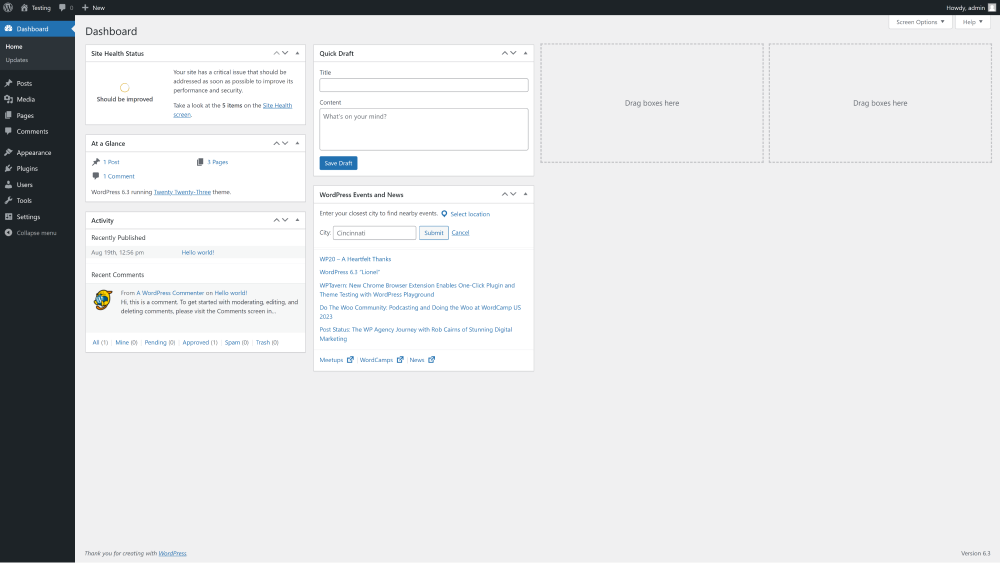The width and height of the screenshot is (1000, 563).
Task: Move Site Health Status box down
Action: [x=285, y=53]
